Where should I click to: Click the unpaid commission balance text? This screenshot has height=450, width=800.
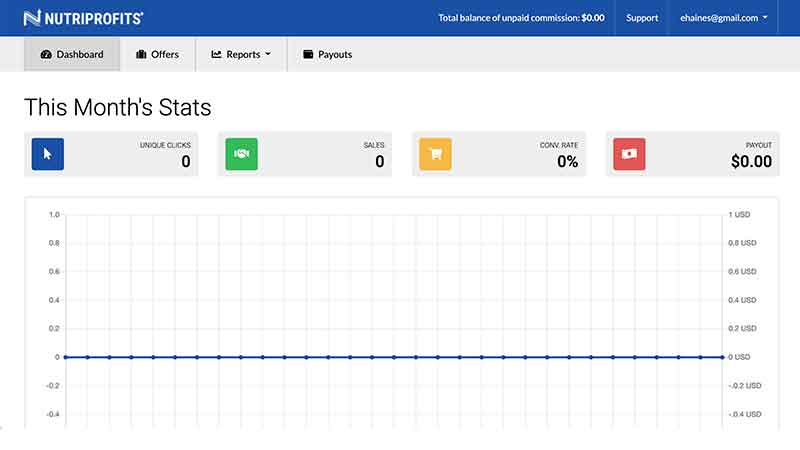pyautogui.click(x=521, y=18)
